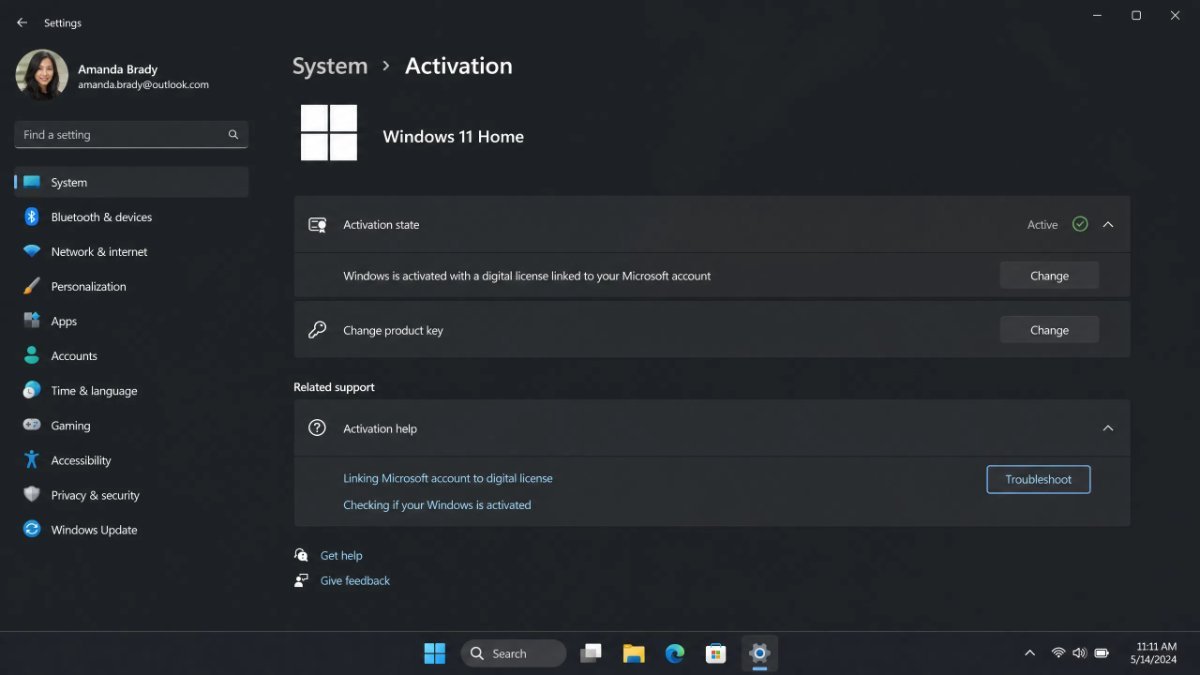The width and height of the screenshot is (1200, 675).
Task: Launch Microsoft Edge from the taskbar
Action: [675, 653]
